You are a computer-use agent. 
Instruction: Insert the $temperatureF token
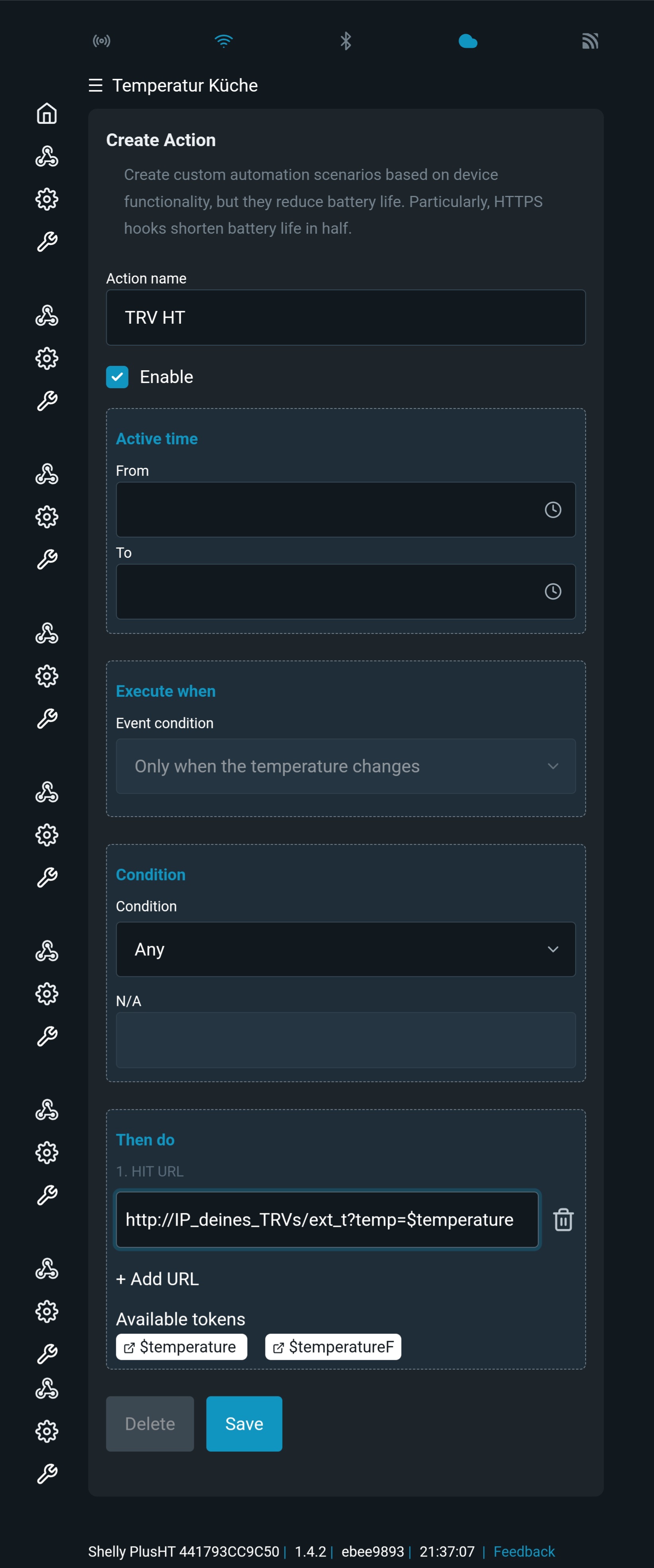pos(334,1347)
